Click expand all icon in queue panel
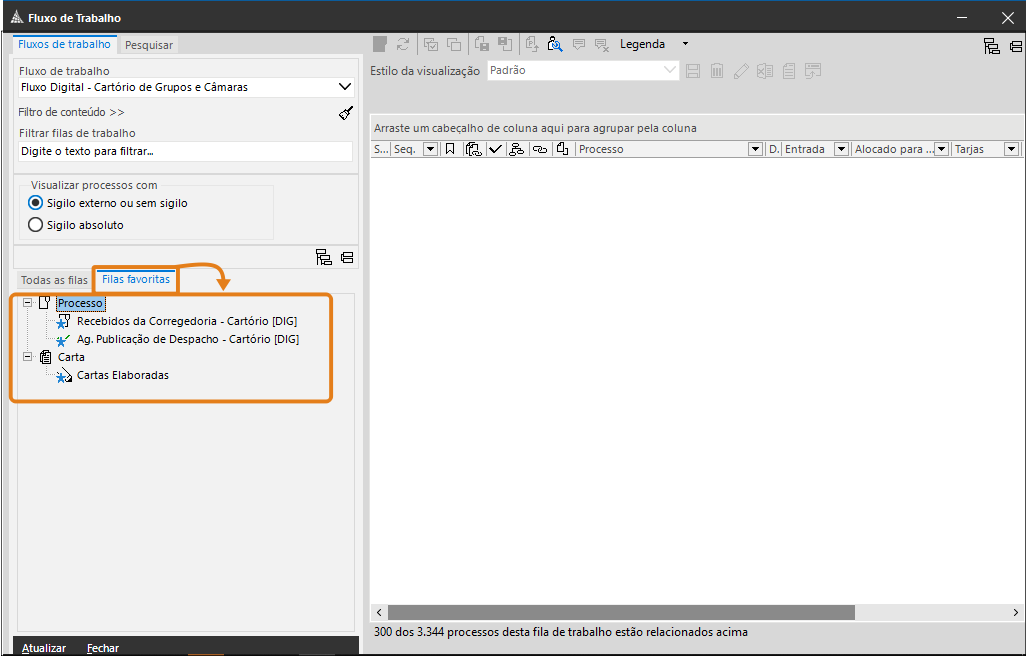This screenshot has height=657, width=1027. (324, 258)
